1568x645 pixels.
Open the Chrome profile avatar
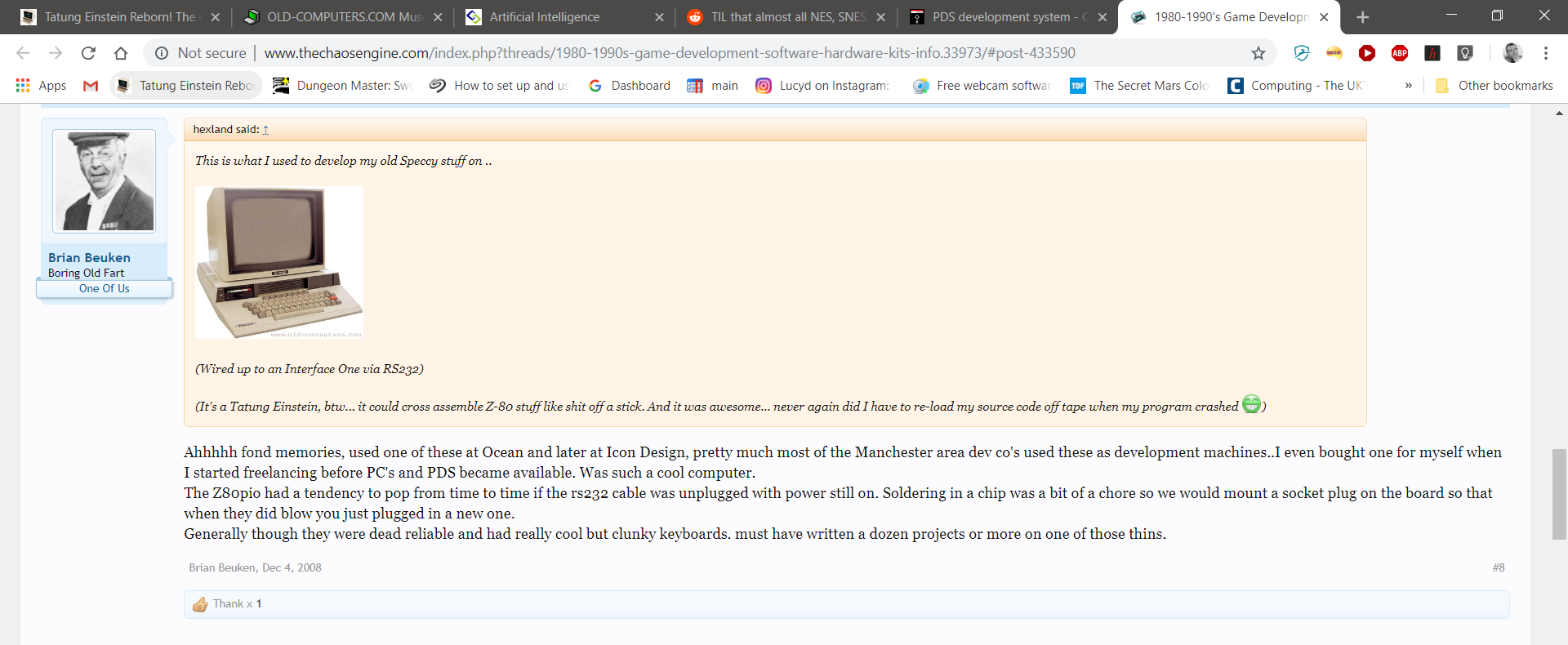coord(1512,53)
